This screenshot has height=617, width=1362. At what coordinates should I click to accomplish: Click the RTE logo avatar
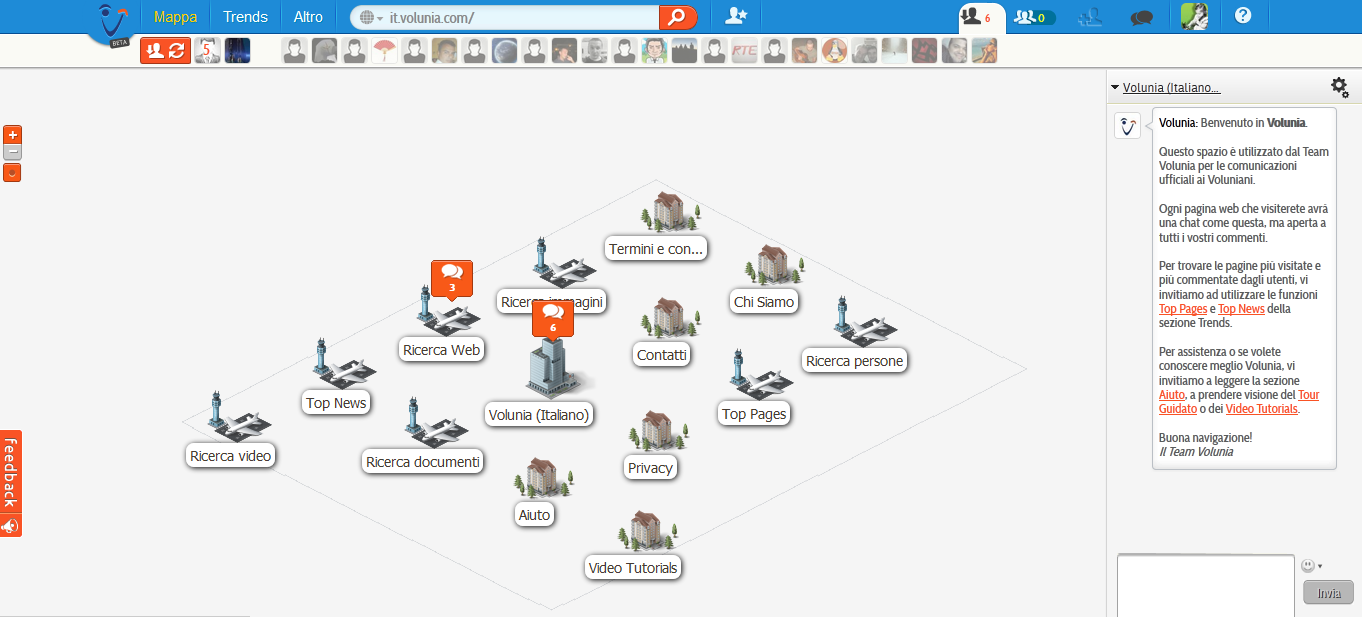tap(744, 51)
